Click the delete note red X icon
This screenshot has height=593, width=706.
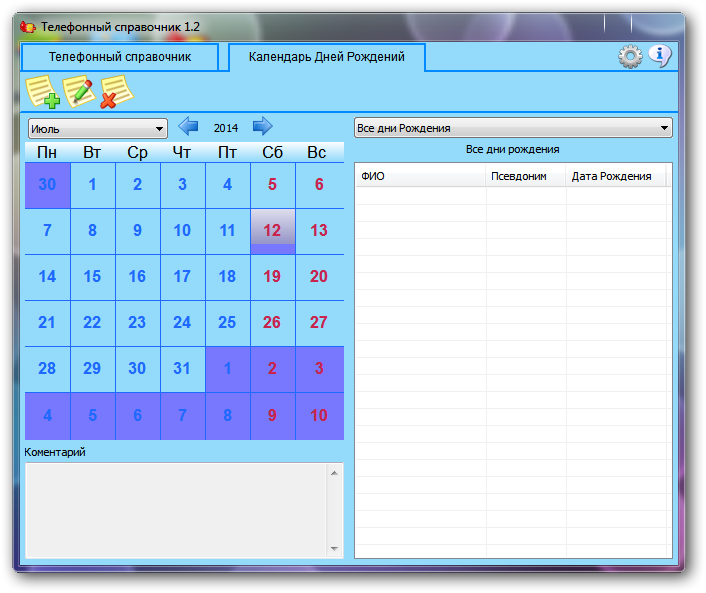(115, 93)
